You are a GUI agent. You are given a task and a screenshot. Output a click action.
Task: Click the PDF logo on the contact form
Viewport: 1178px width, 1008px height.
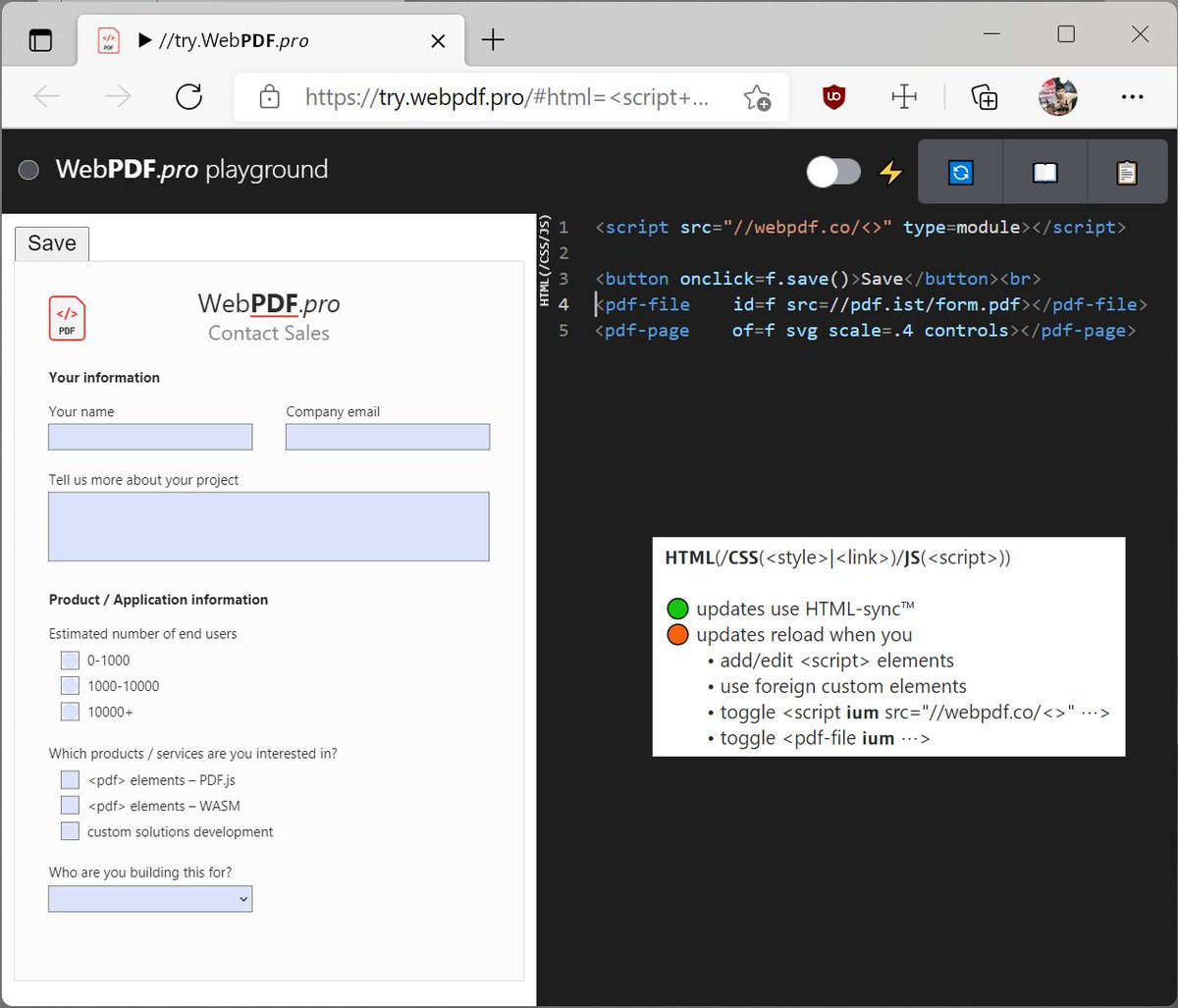click(66, 318)
